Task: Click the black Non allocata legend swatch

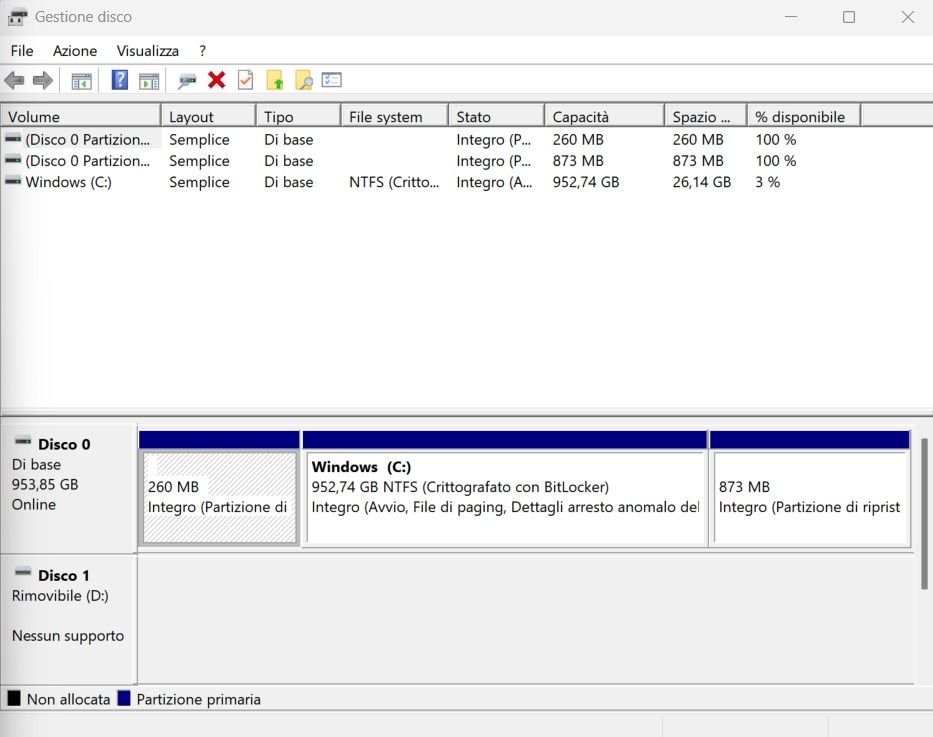Action: coord(14,698)
